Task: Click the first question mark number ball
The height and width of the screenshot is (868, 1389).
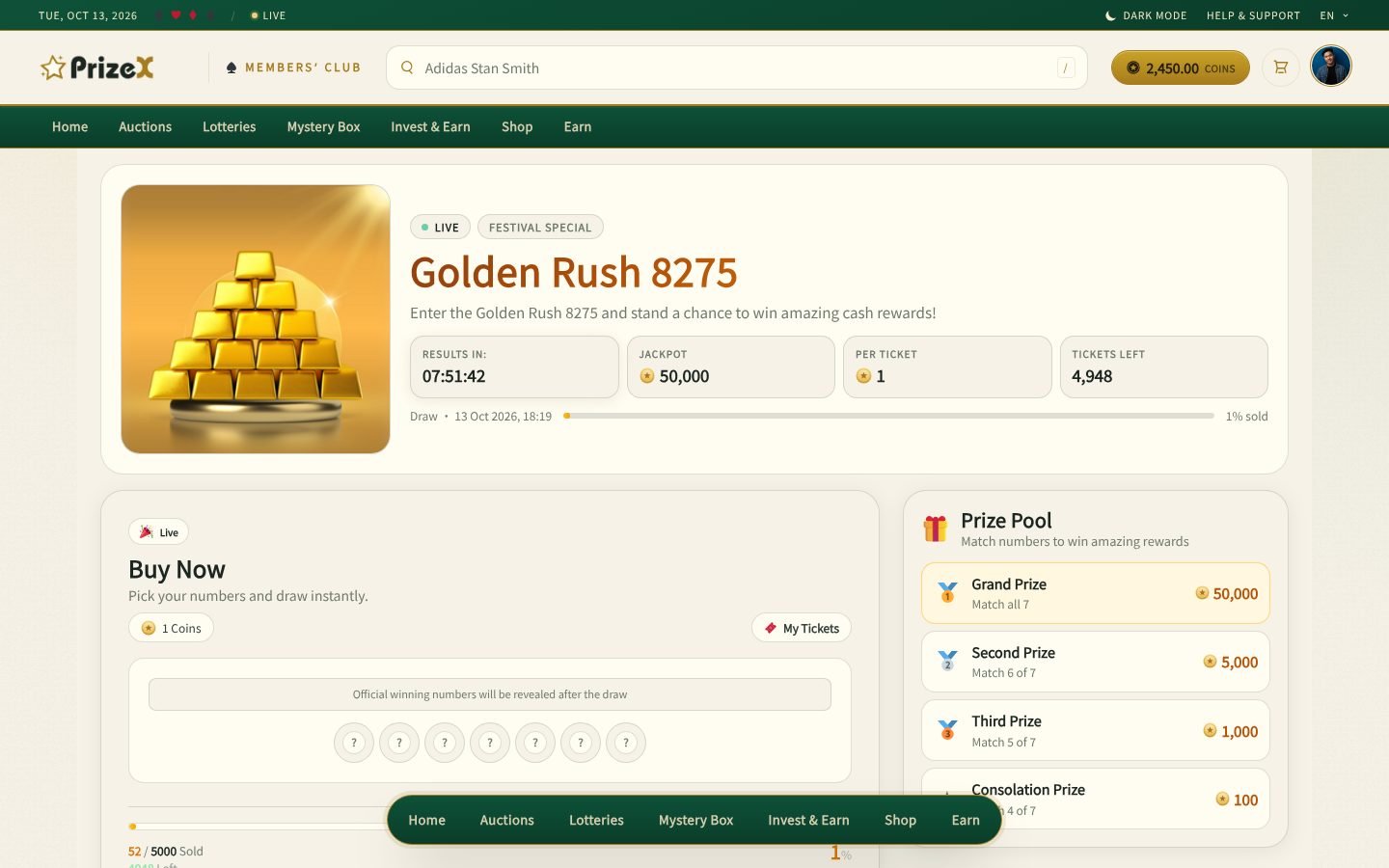Action: tap(354, 743)
